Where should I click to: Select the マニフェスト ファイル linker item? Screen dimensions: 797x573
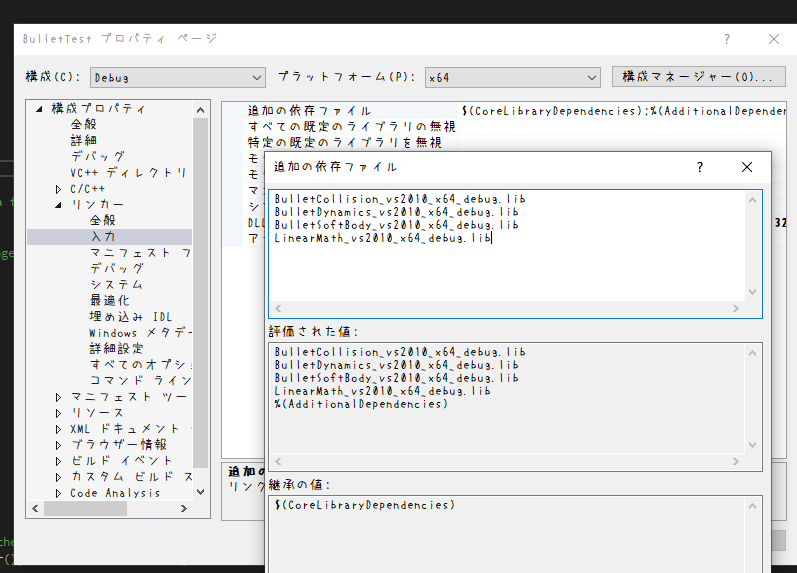coord(140,253)
